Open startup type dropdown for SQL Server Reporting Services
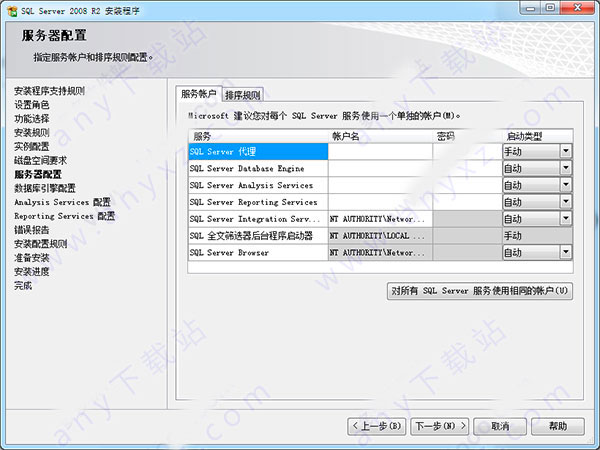This screenshot has height=450, width=600. [x=566, y=202]
